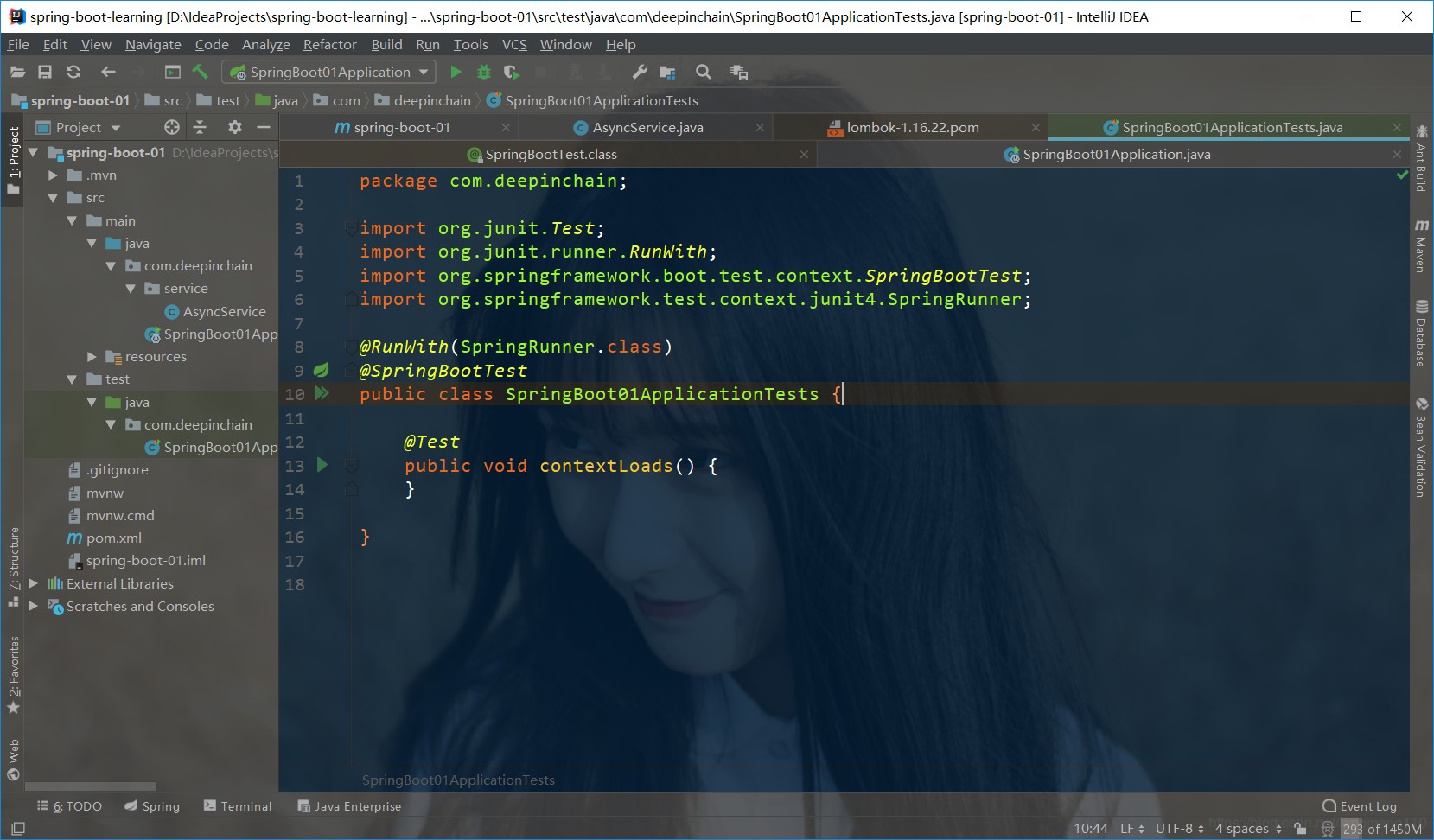Click the Project panel horizontal scrollbar
The height and width of the screenshot is (840, 1434).
pyautogui.click(x=91, y=786)
